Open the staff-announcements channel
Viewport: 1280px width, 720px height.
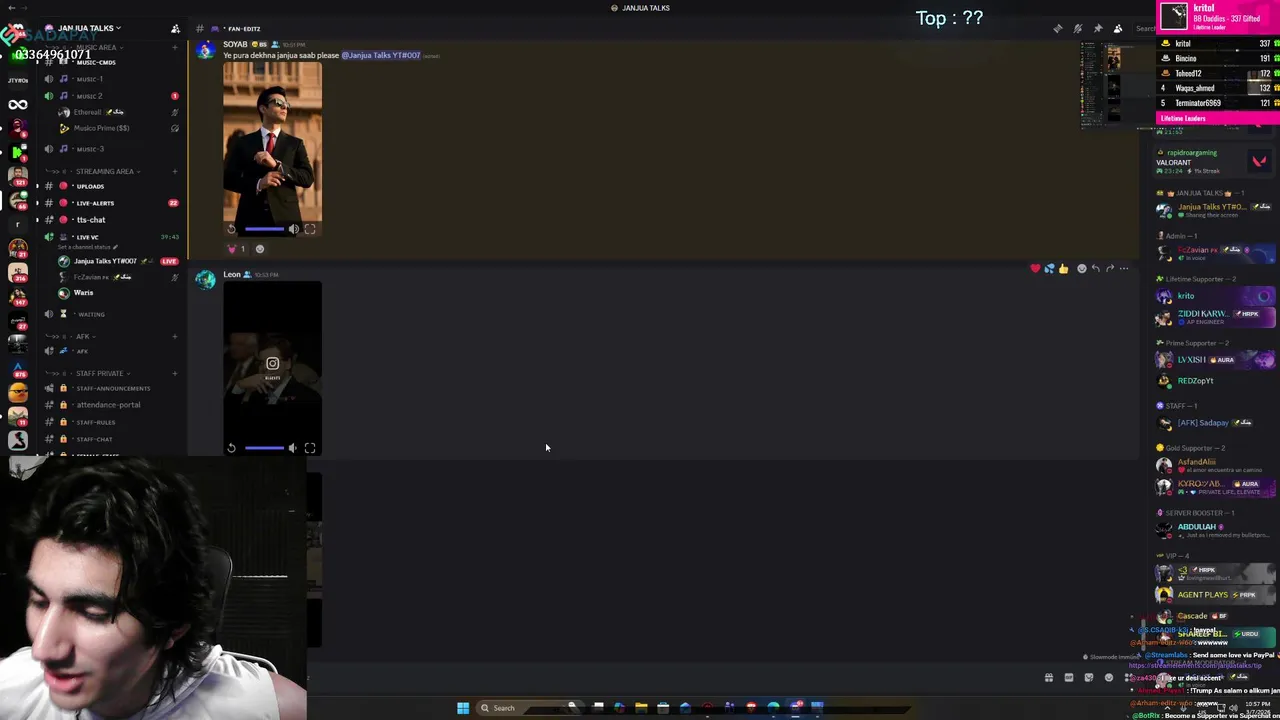click(x=110, y=388)
